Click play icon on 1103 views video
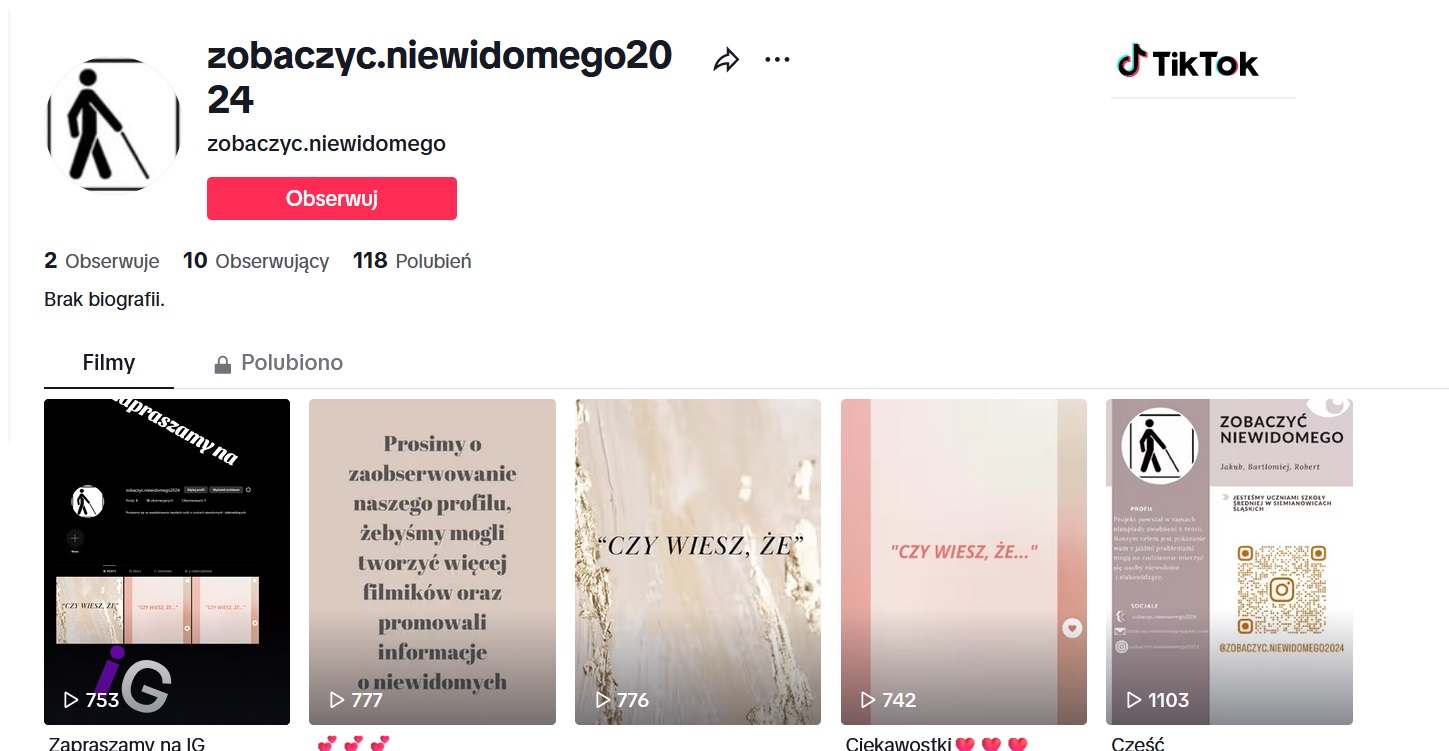 click(1134, 700)
